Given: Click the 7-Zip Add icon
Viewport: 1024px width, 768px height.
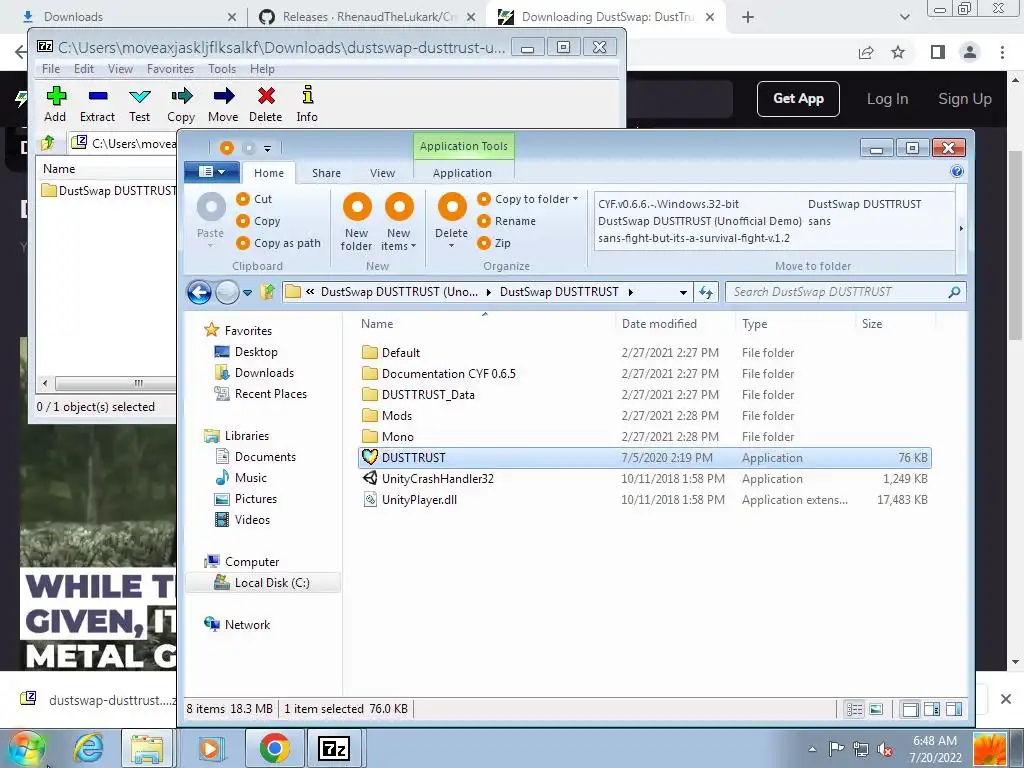Looking at the screenshot, I should [56, 97].
